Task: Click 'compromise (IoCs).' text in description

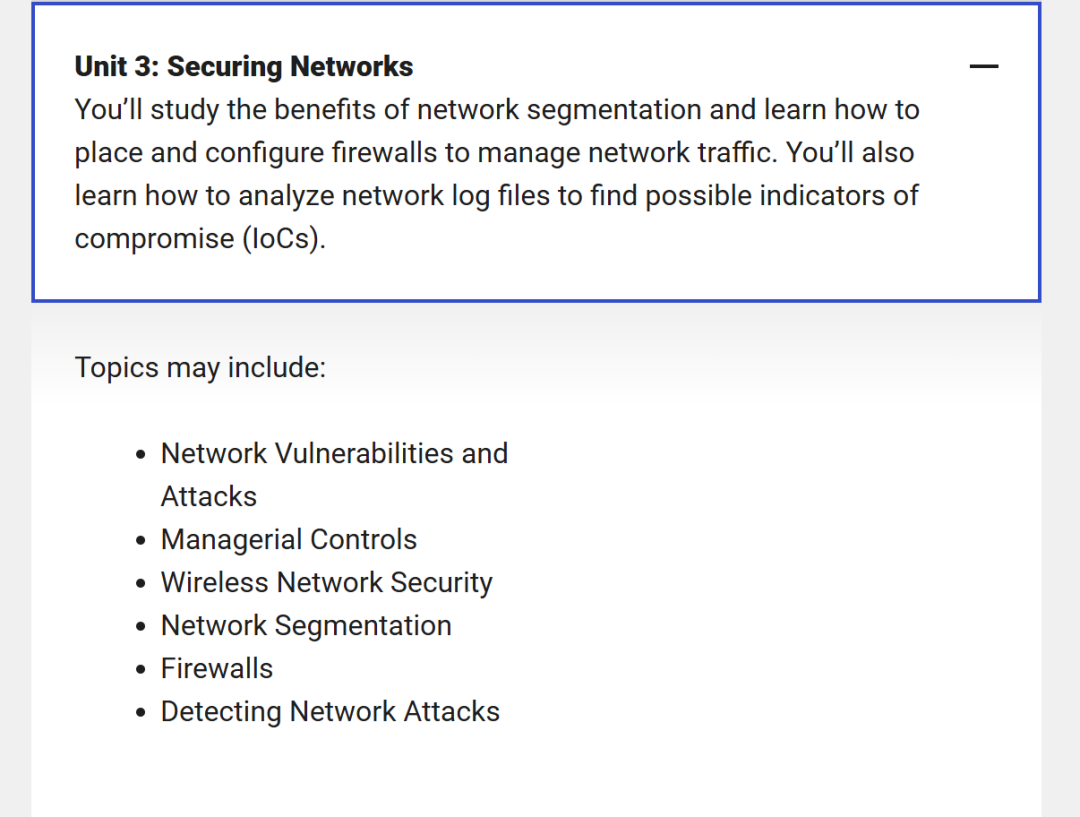Action: pyautogui.click(x=200, y=239)
